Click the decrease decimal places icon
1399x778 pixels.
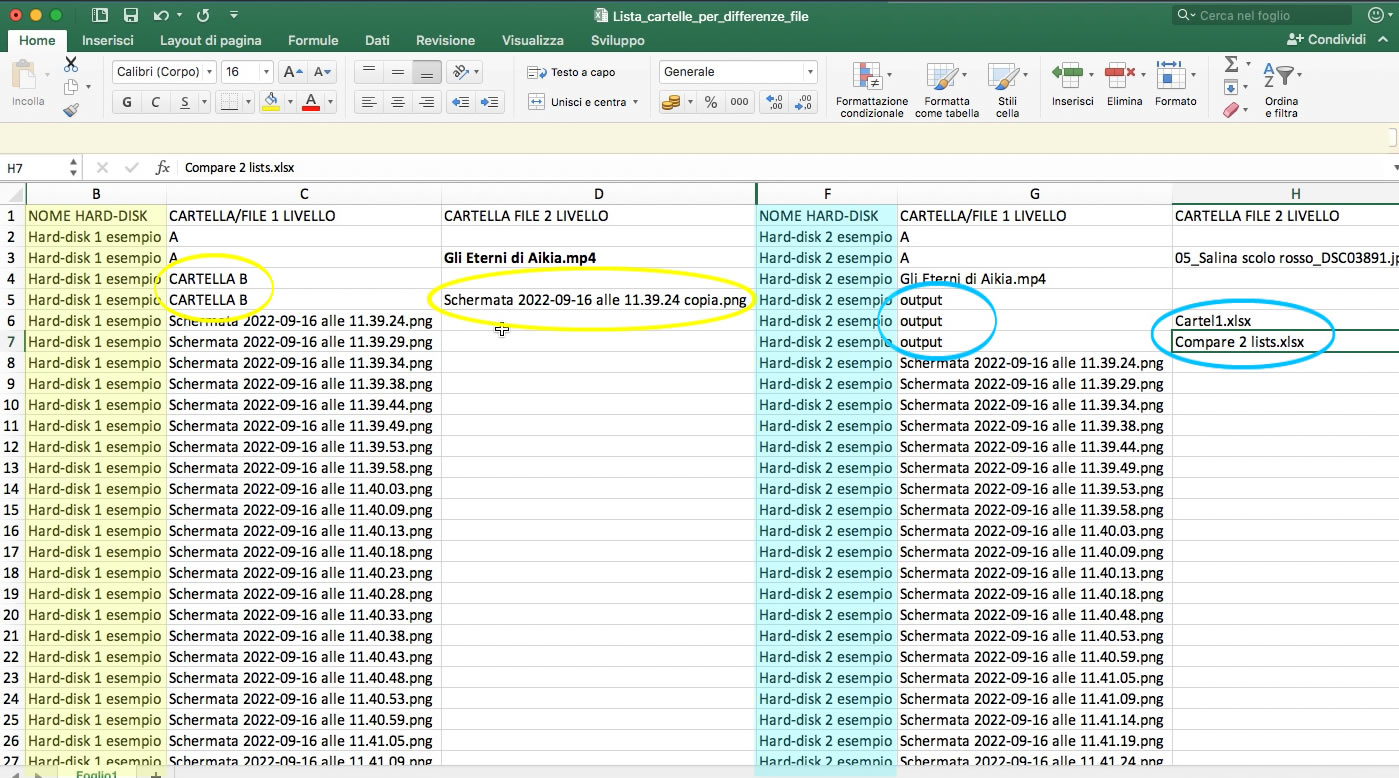click(803, 102)
